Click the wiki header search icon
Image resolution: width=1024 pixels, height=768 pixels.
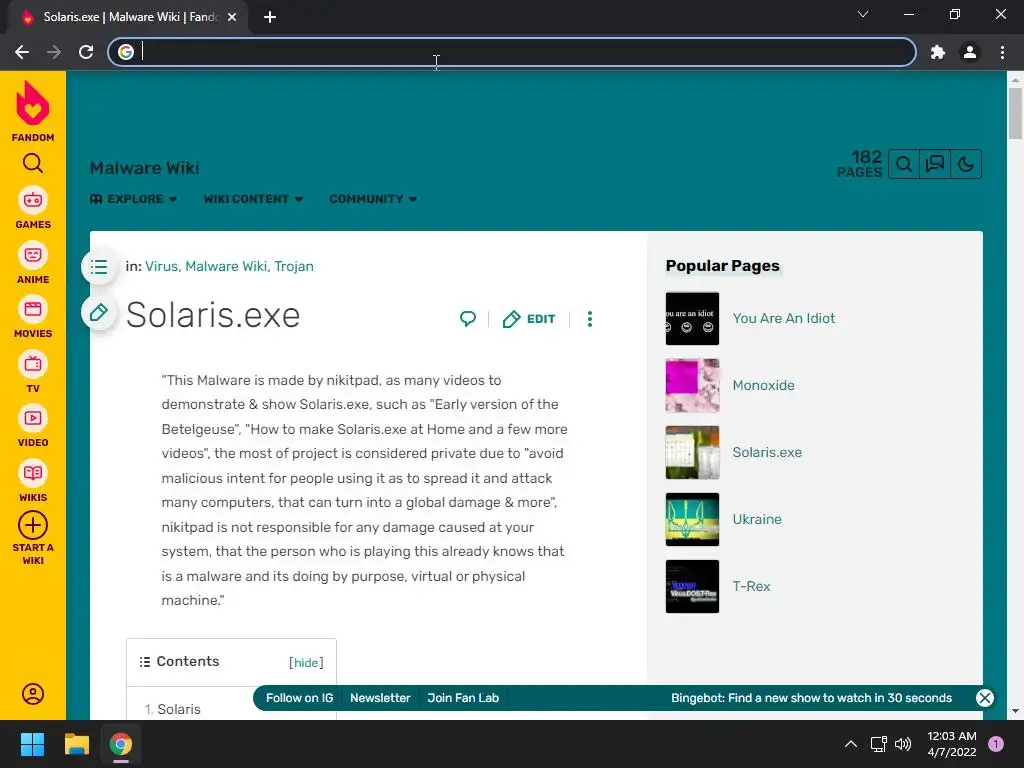coord(904,164)
